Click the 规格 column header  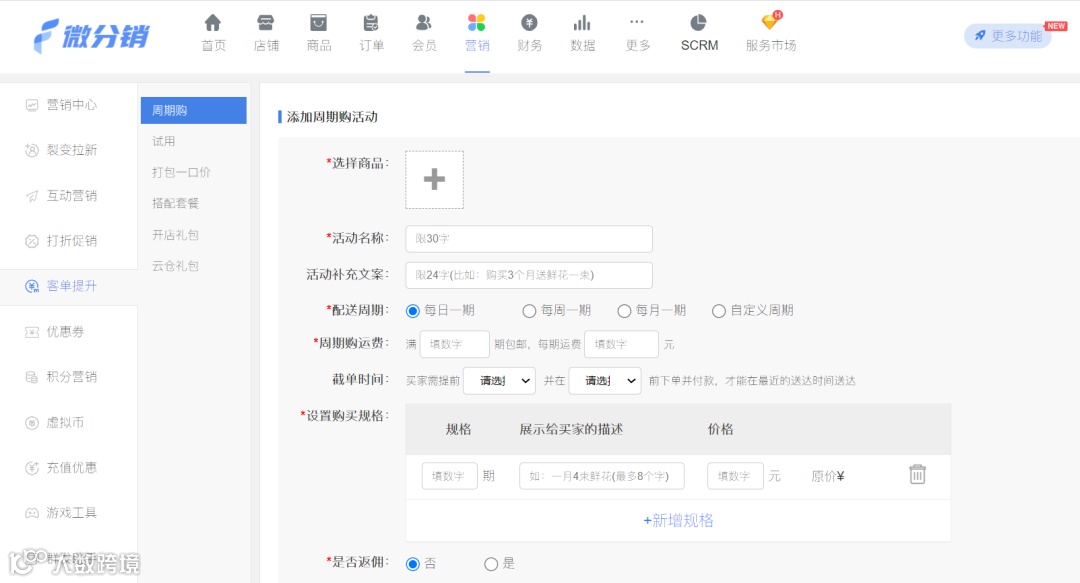tap(458, 429)
